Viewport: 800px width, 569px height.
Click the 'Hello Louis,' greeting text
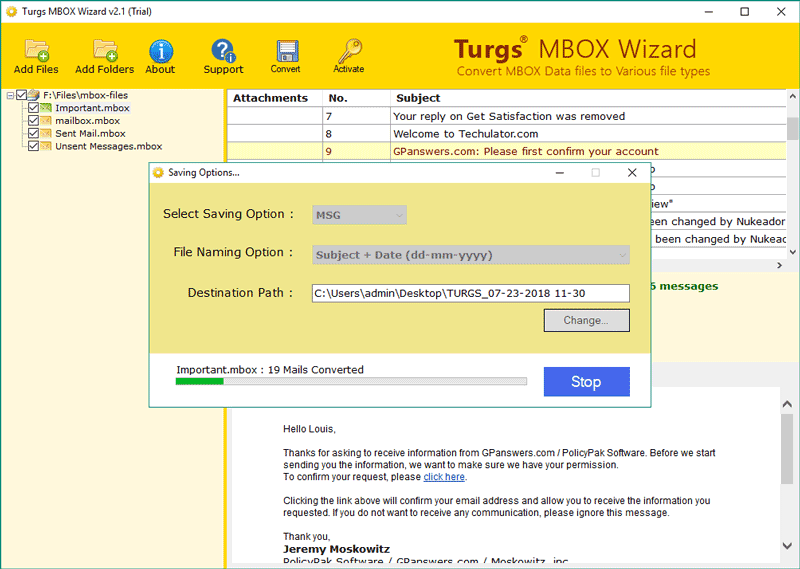click(x=309, y=429)
